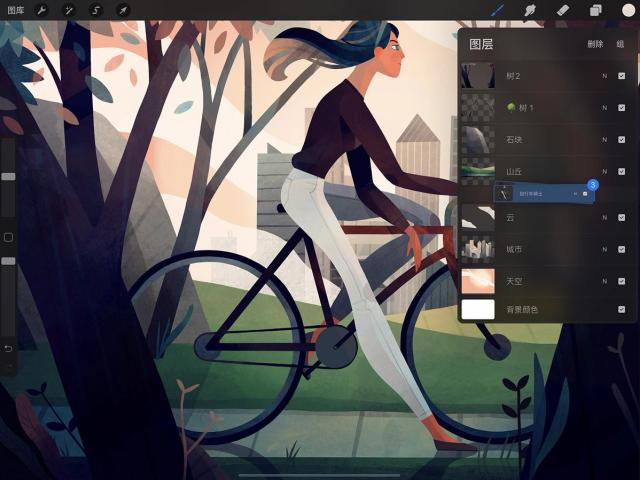Open the white 背景颜色 swatch
The image size is (640, 480).
click(x=478, y=309)
